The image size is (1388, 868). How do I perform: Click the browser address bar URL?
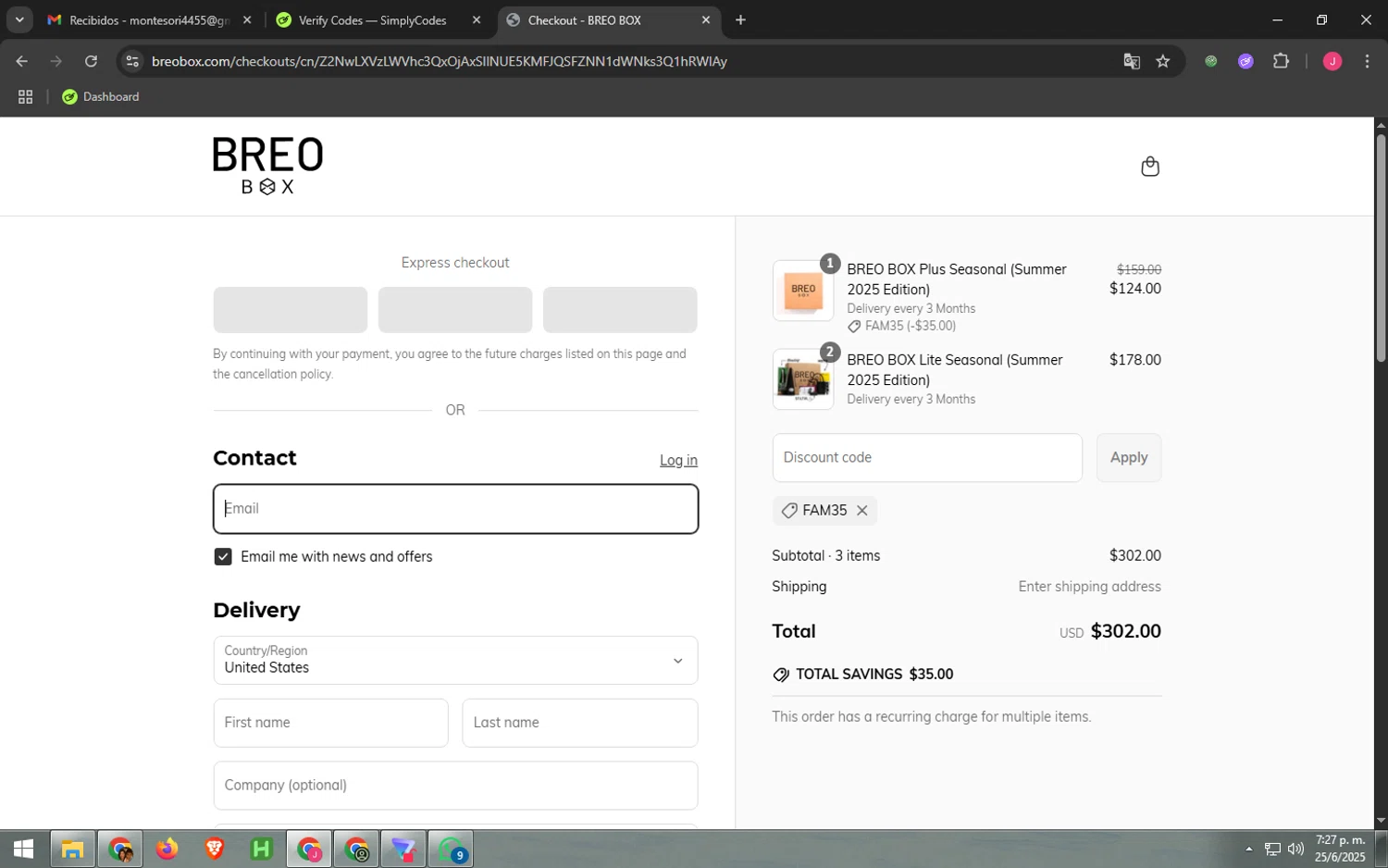coord(440,61)
